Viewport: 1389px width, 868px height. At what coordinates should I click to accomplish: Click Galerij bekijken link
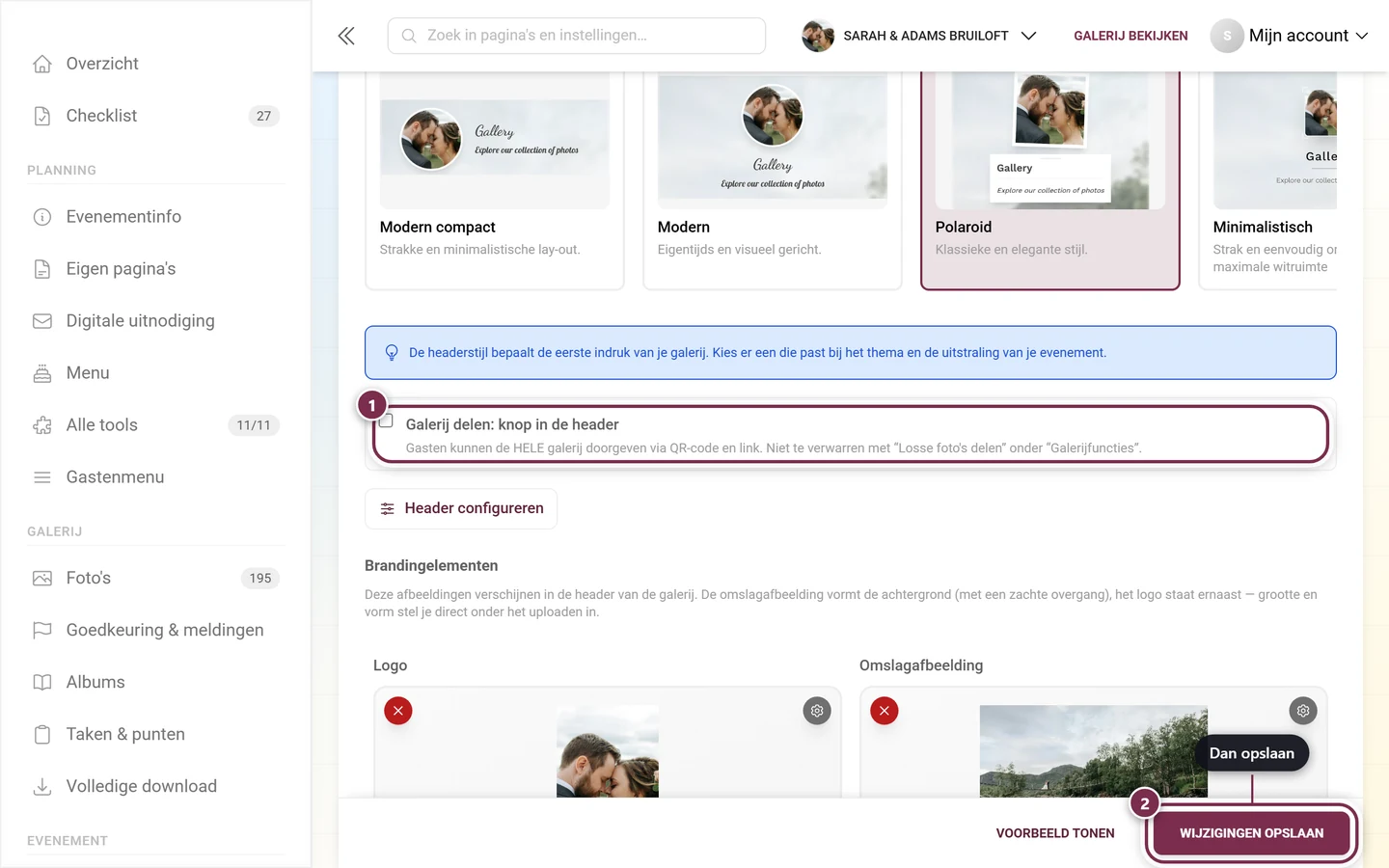[x=1130, y=36]
